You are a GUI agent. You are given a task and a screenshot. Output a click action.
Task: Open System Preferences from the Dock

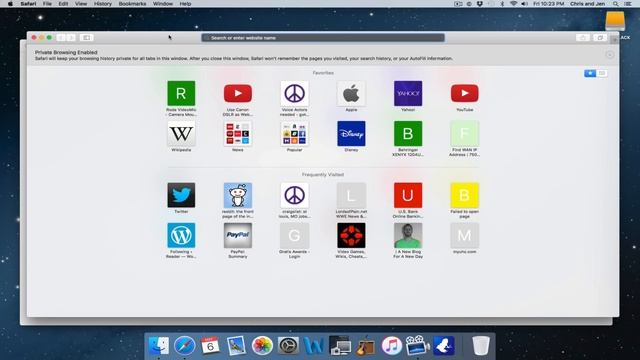[x=288, y=346]
